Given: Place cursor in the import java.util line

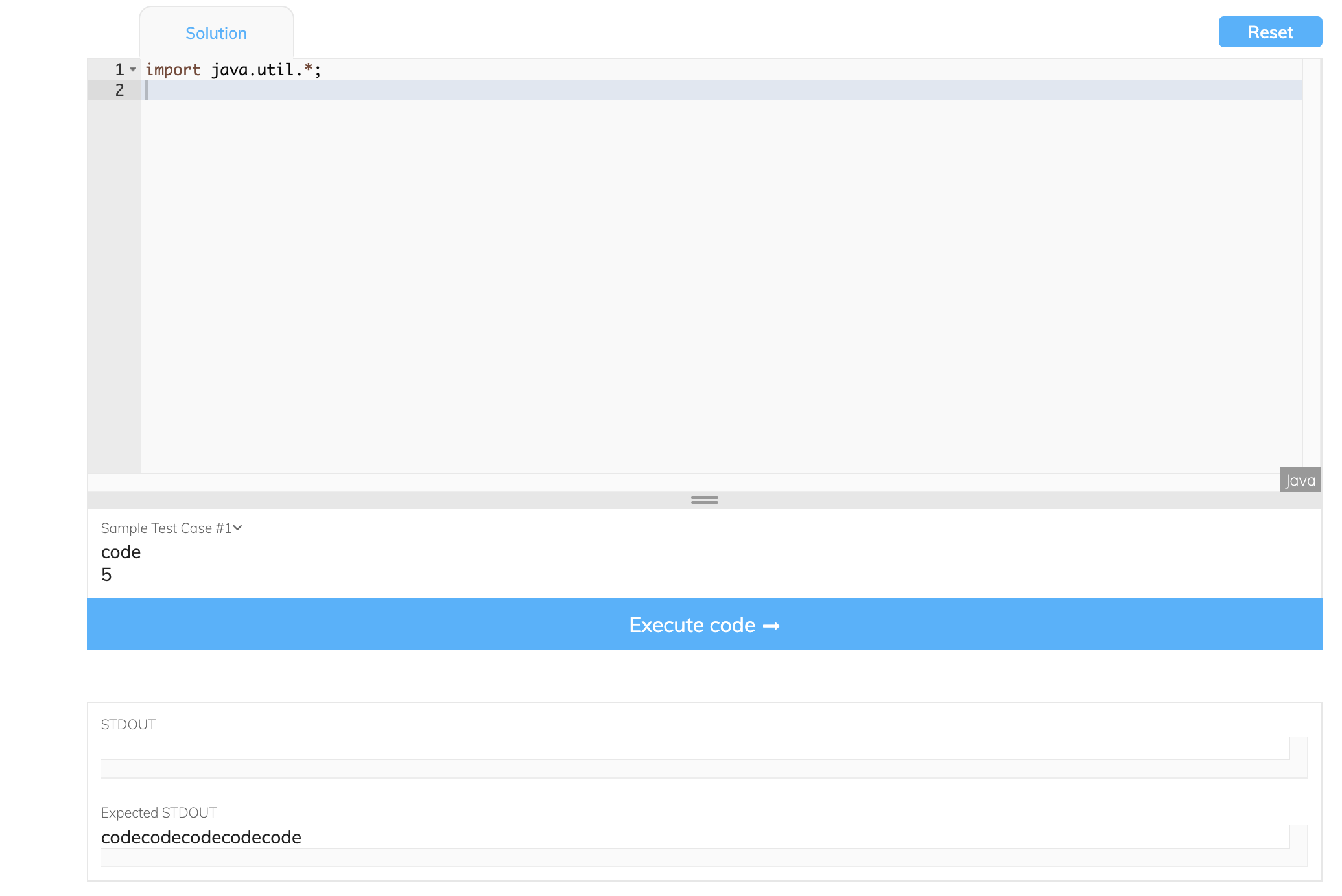Looking at the screenshot, I should [x=233, y=69].
